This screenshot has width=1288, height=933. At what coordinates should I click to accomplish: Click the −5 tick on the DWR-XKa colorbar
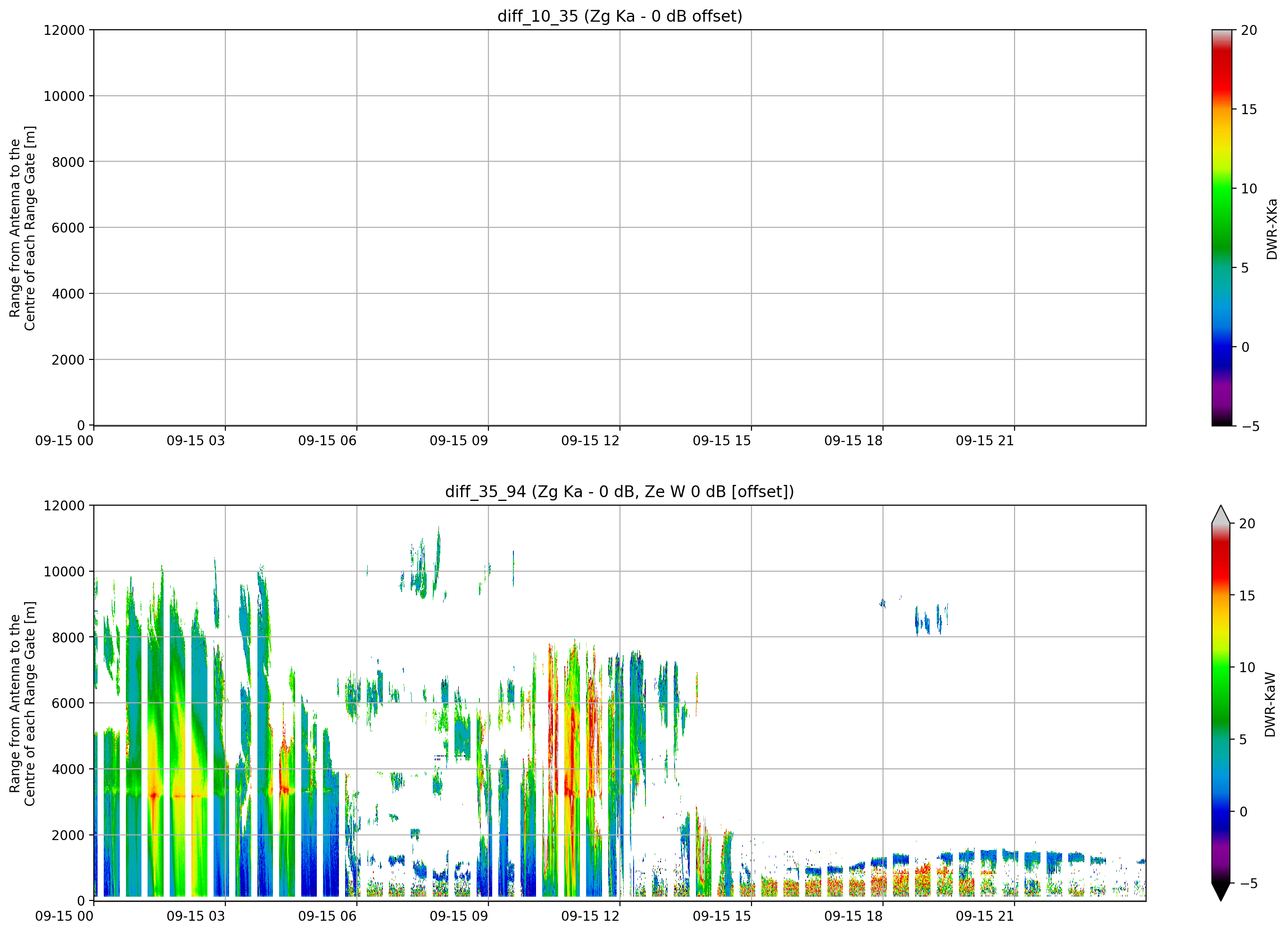pos(1250,426)
